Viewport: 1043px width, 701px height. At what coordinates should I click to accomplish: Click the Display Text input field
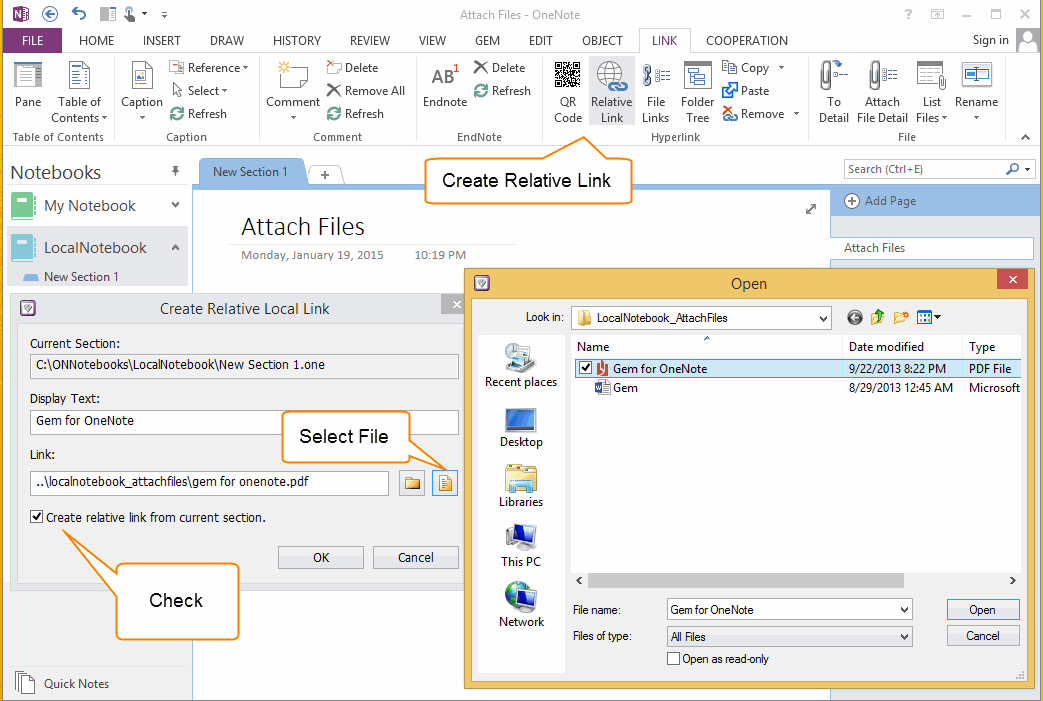pos(244,422)
